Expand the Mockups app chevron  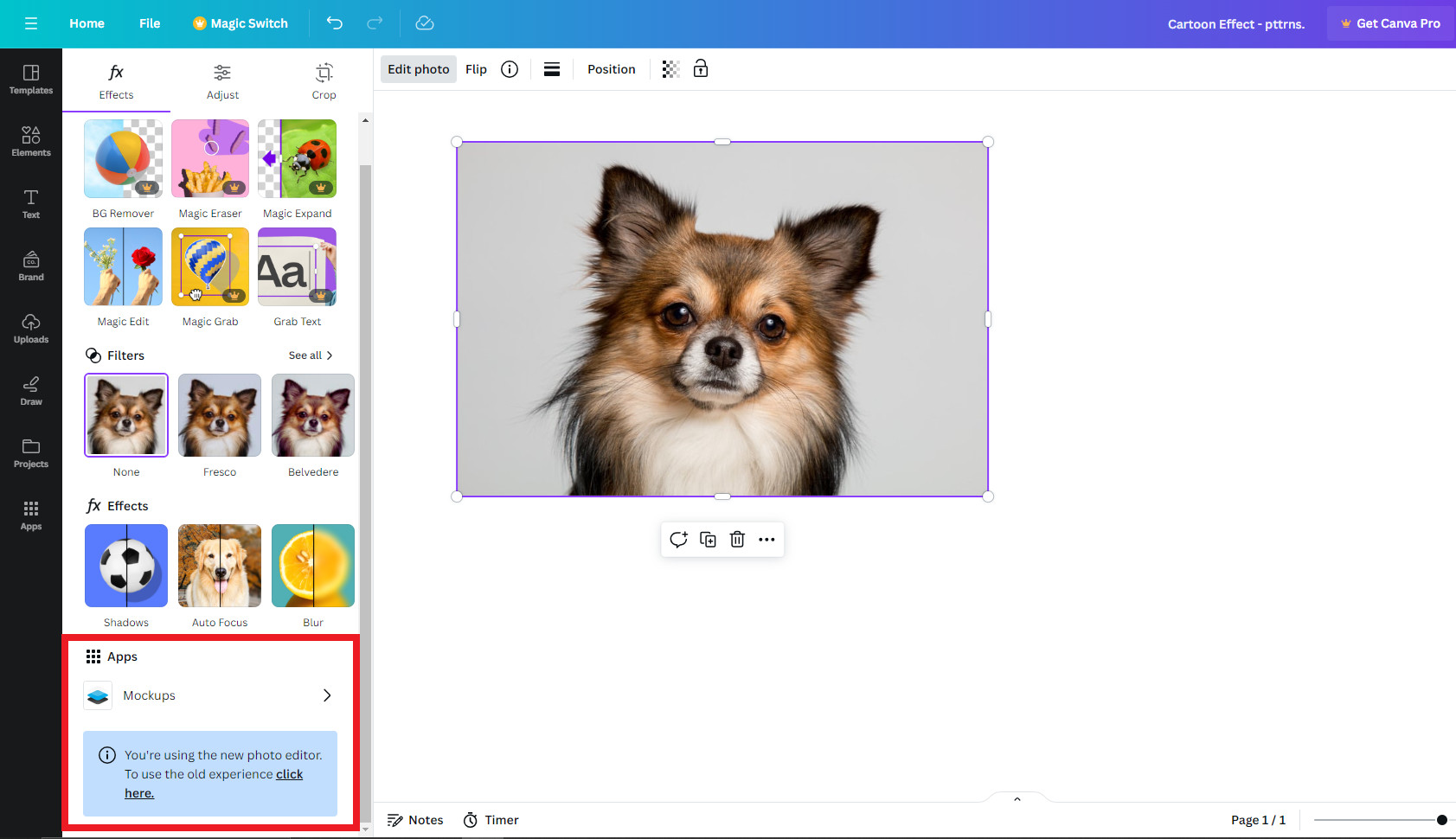[327, 695]
